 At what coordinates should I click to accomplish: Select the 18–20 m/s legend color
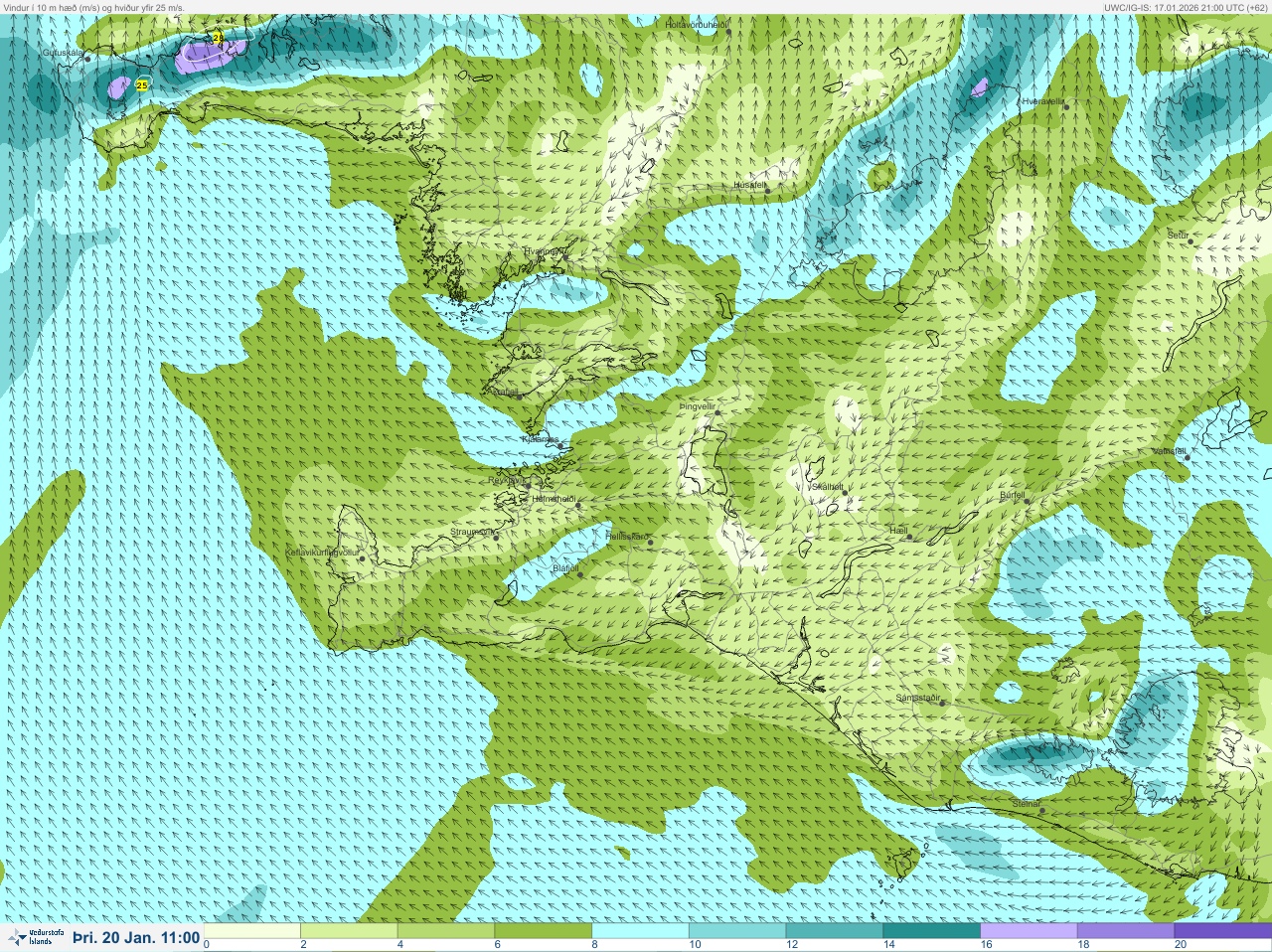click(1126, 931)
